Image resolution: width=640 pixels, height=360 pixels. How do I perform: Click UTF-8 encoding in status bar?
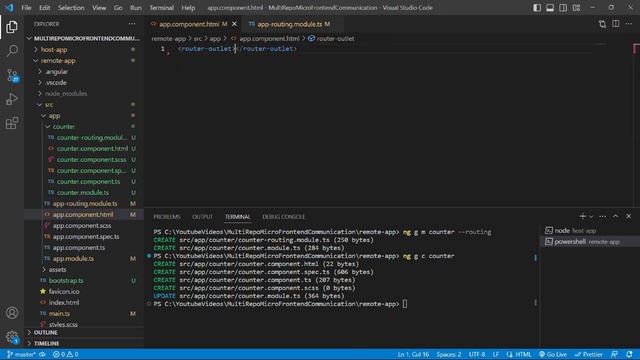click(477, 354)
